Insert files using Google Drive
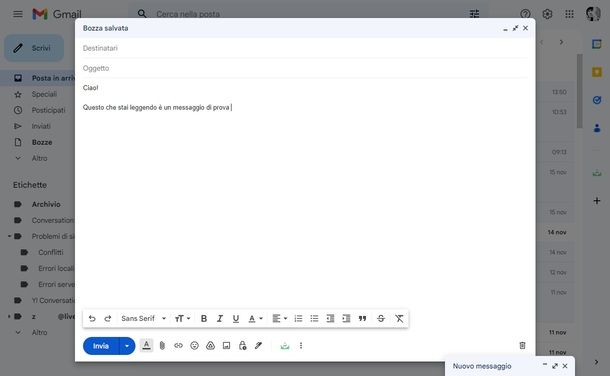 [210, 346]
